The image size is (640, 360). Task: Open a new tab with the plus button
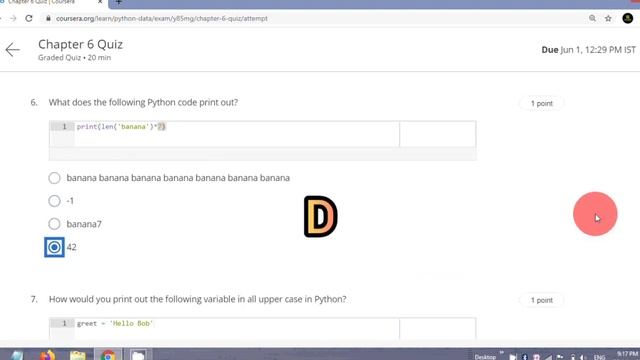pyautogui.click(x=119, y=2)
